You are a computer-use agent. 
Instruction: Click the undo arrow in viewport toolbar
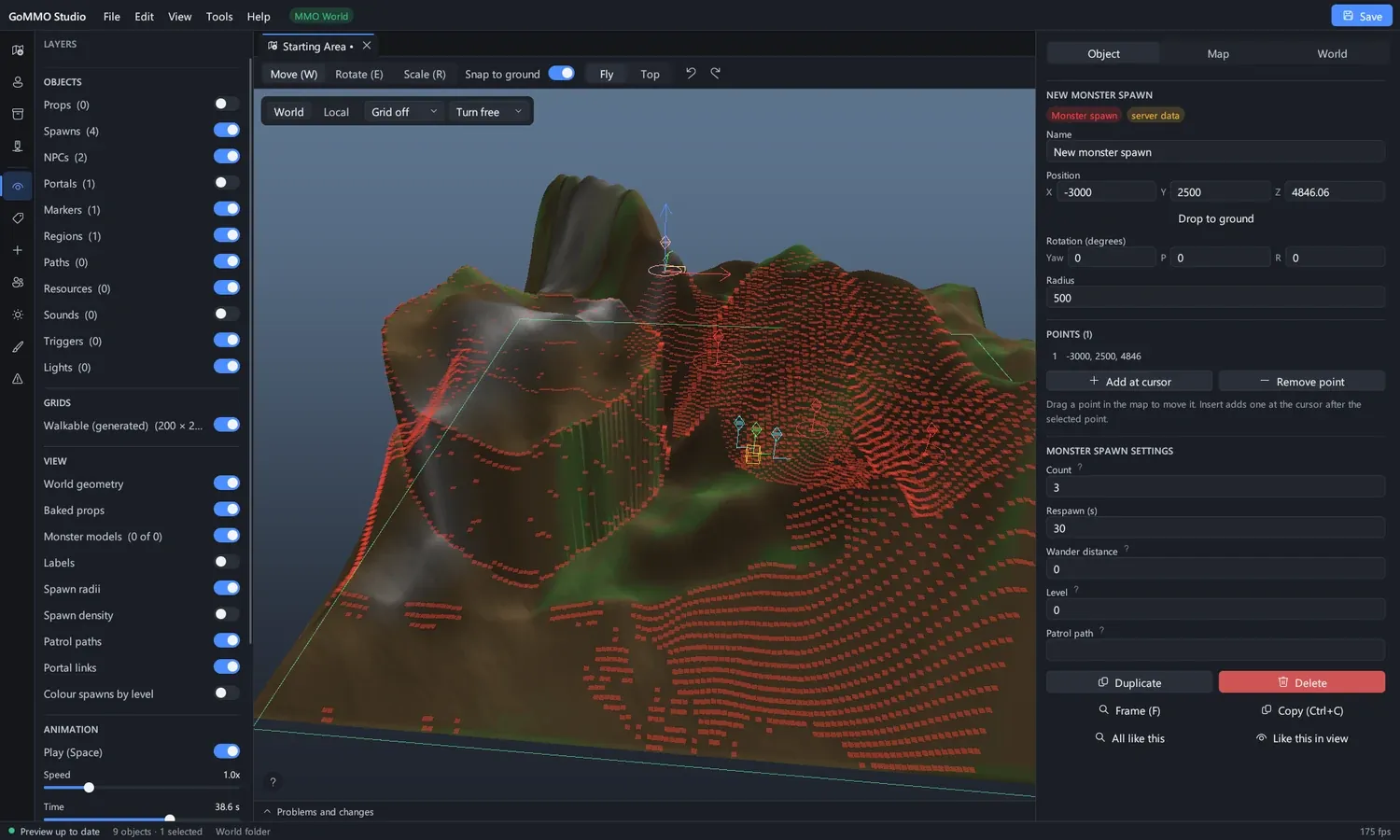coord(691,73)
